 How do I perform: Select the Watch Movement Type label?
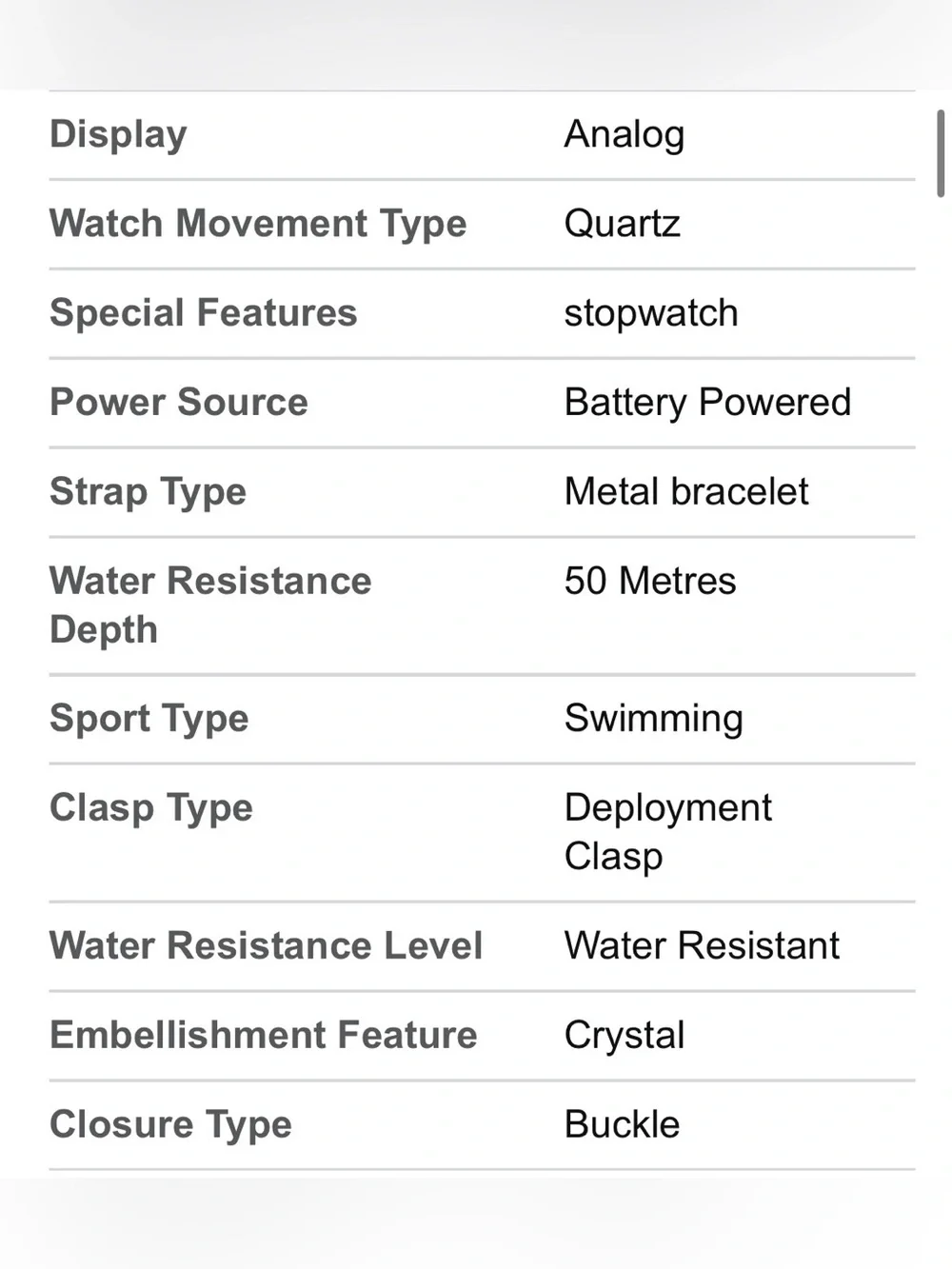[258, 225]
